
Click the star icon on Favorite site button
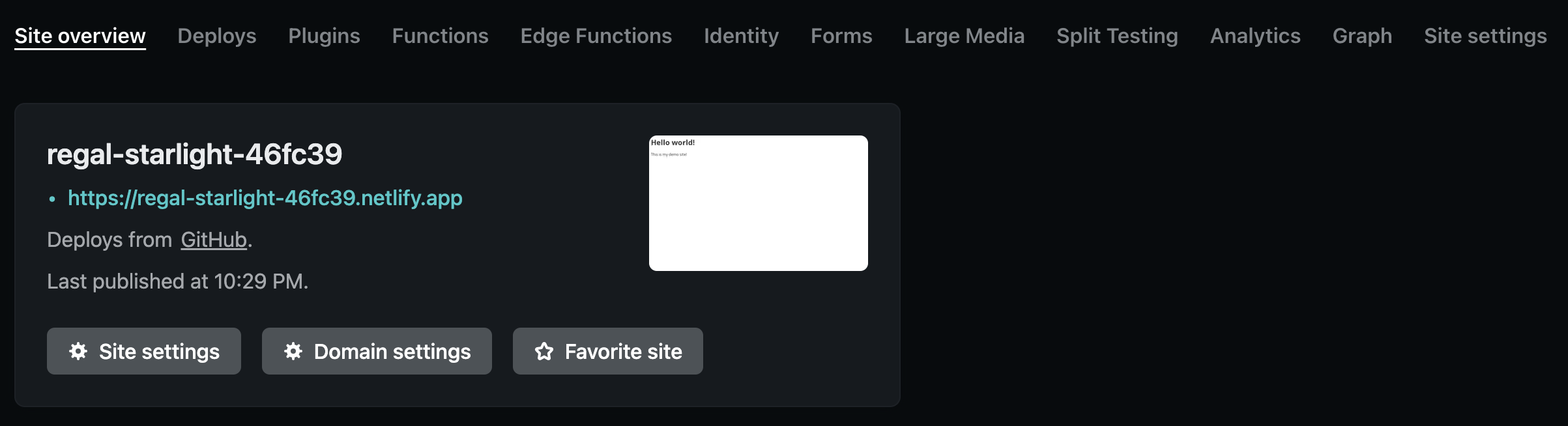[x=544, y=351]
